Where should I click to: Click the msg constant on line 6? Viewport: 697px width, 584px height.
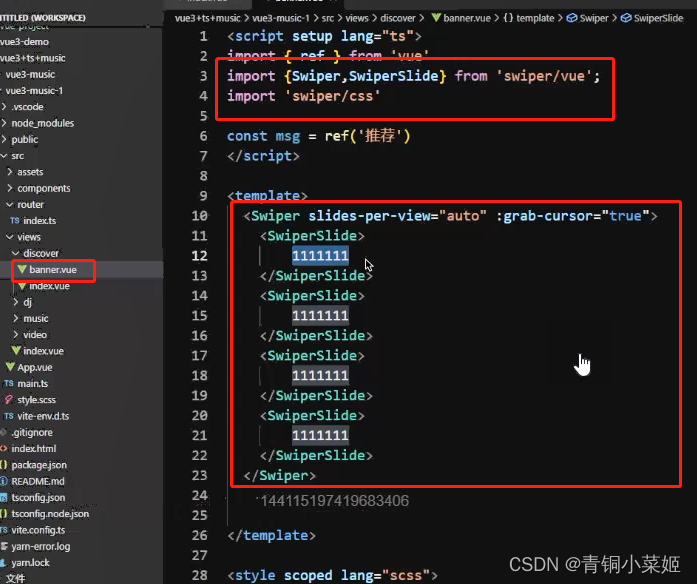click(x=288, y=136)
